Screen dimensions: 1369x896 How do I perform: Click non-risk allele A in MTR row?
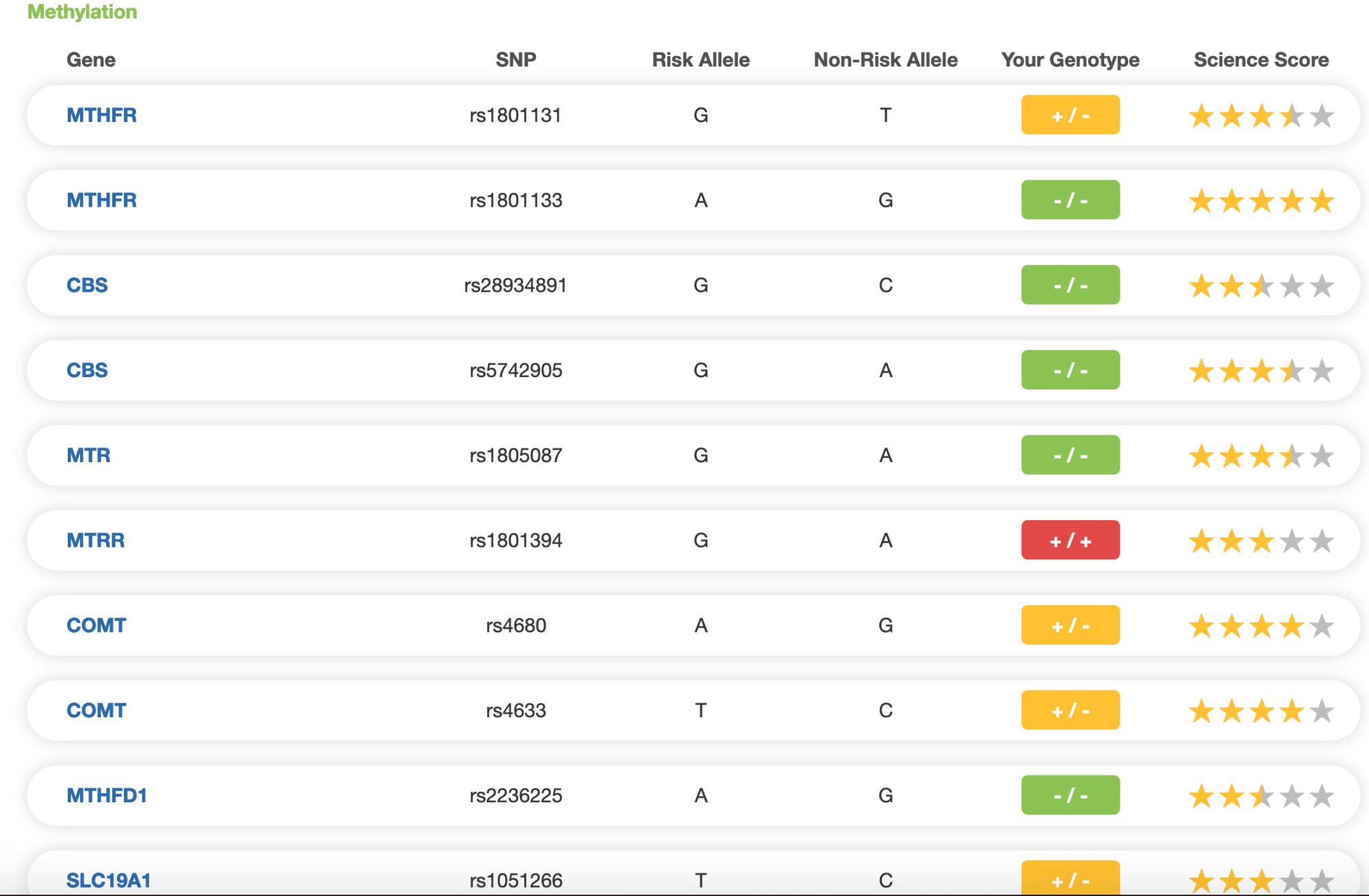886,455
